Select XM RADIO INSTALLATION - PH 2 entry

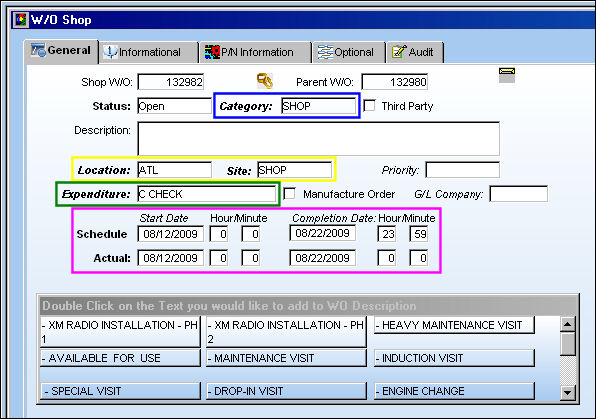pos(286,332)
